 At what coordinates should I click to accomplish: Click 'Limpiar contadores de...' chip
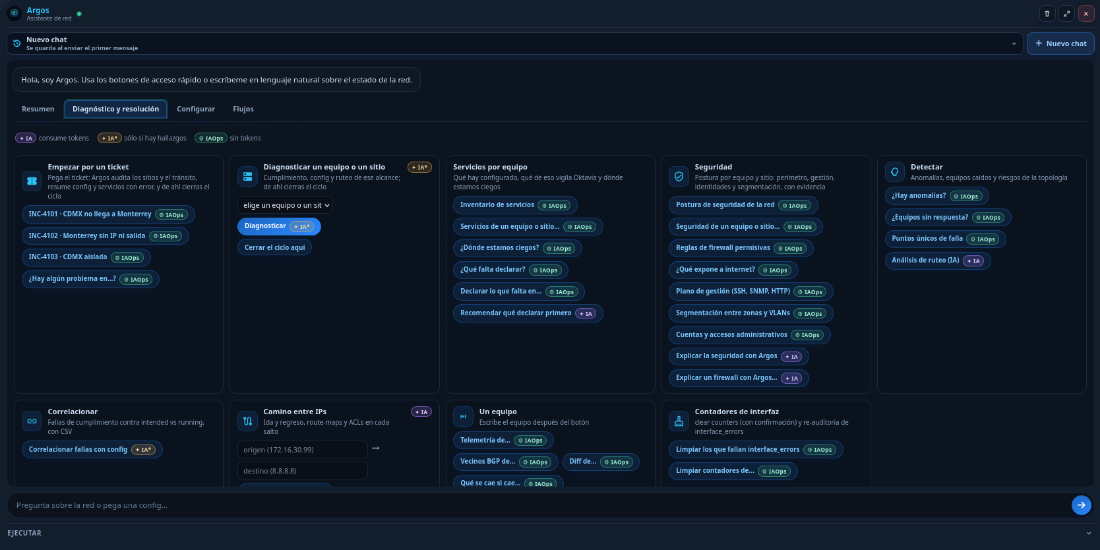pyautogui.click(x=733, y=471)
